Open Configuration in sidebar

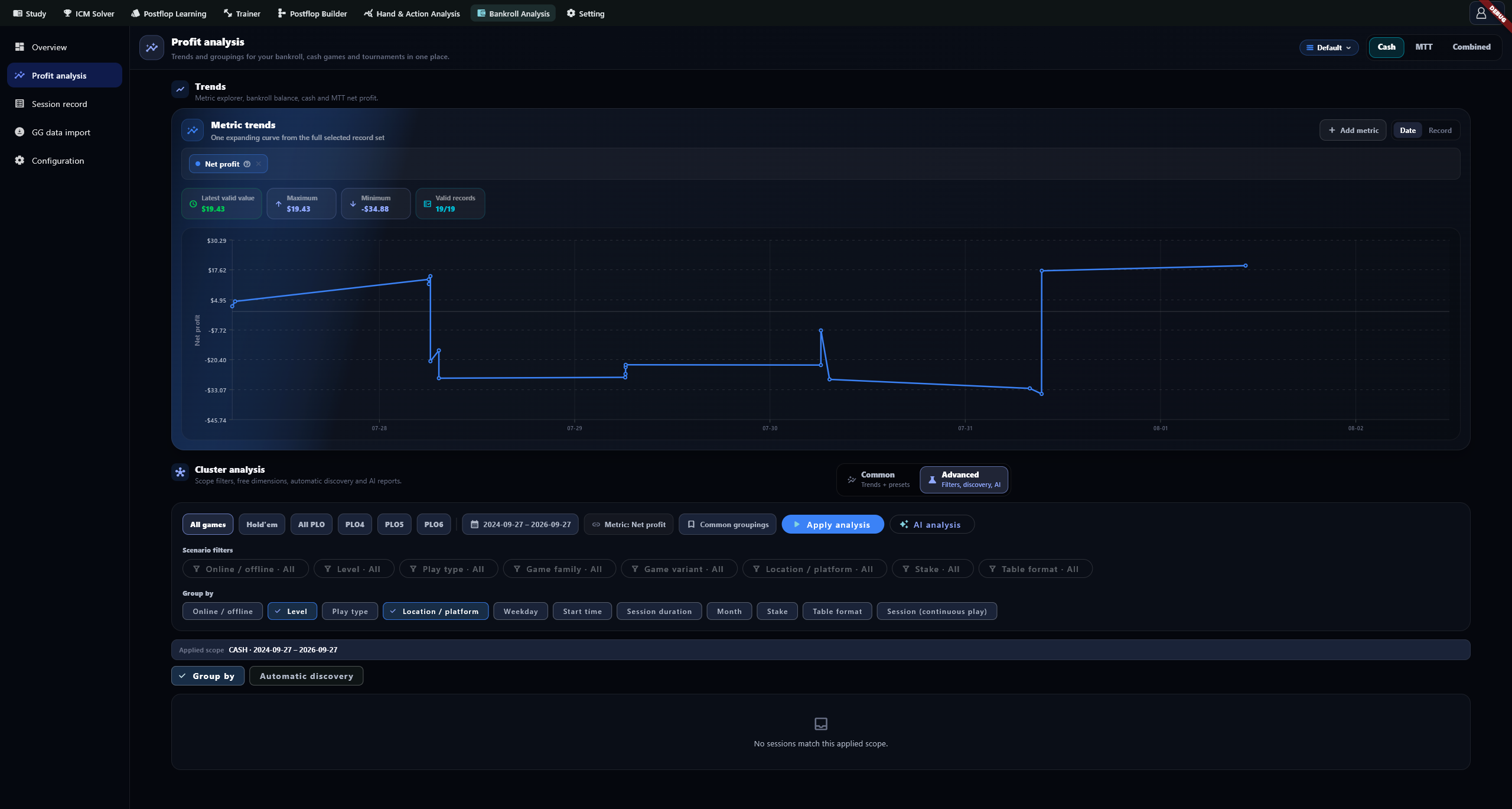[x=64, y=161]
